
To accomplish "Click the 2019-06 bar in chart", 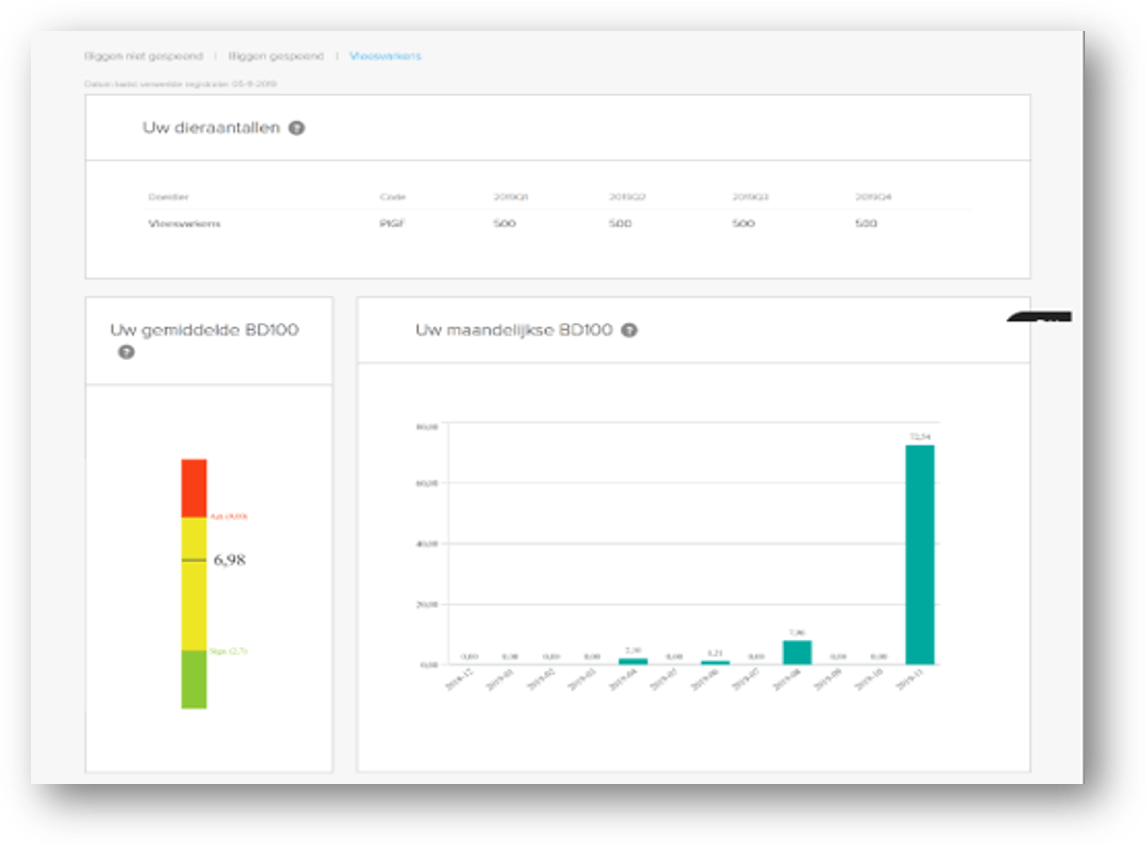I will pos(715,662).
